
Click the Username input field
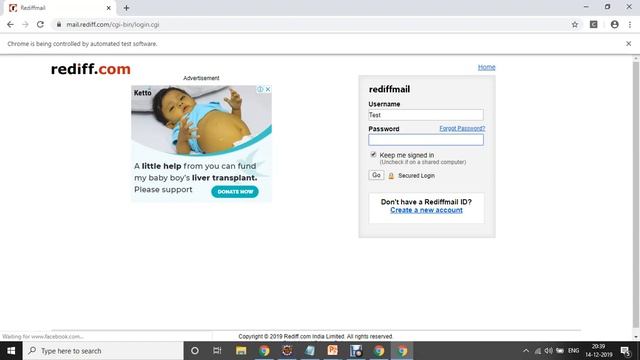point(426,115)
